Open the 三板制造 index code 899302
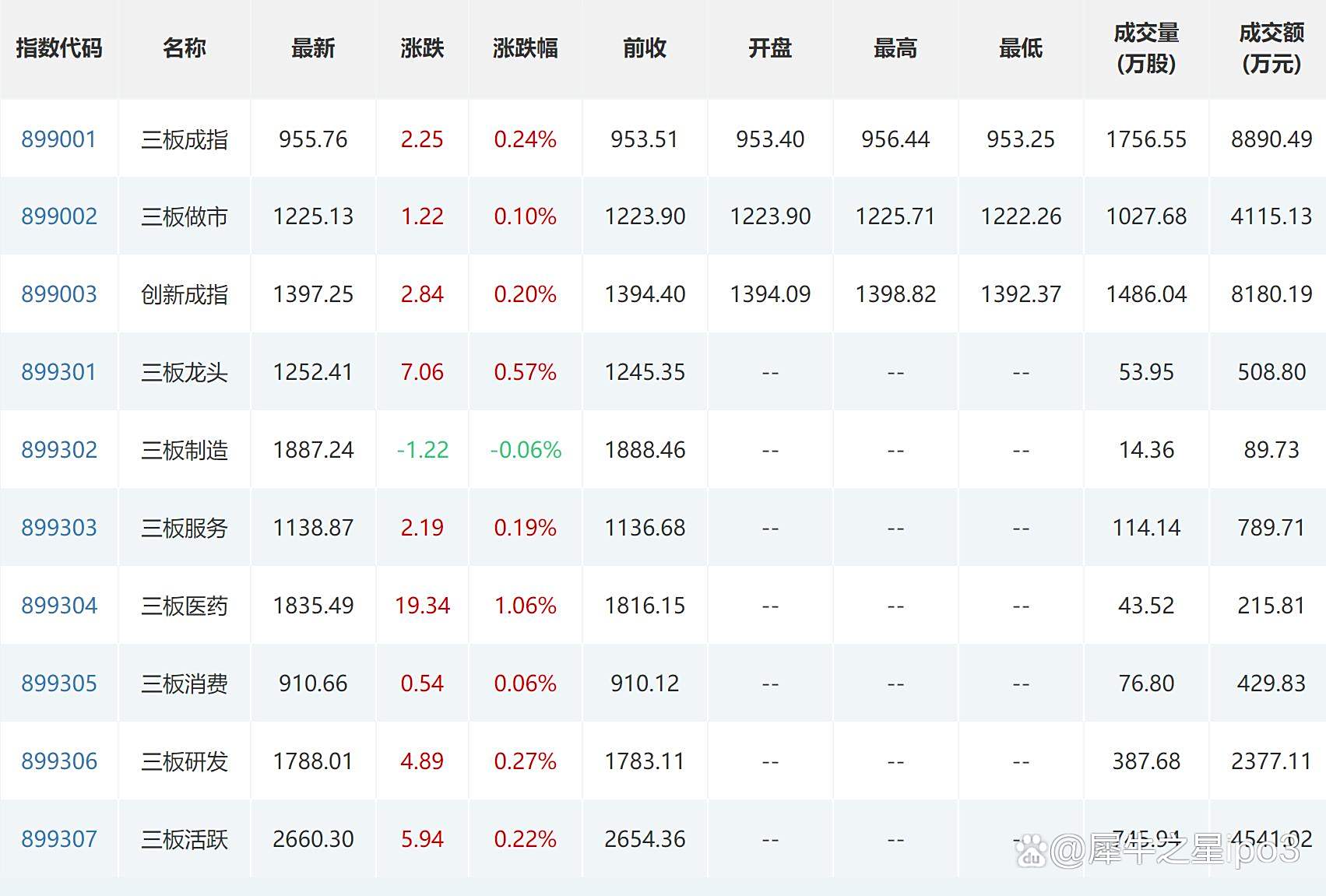 [x=58, y=450]
